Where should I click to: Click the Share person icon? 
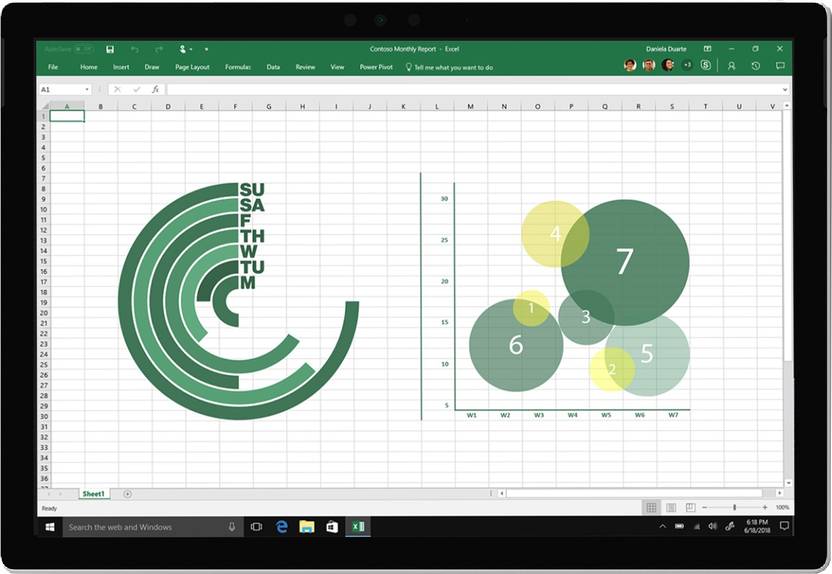tap(731, 66)
